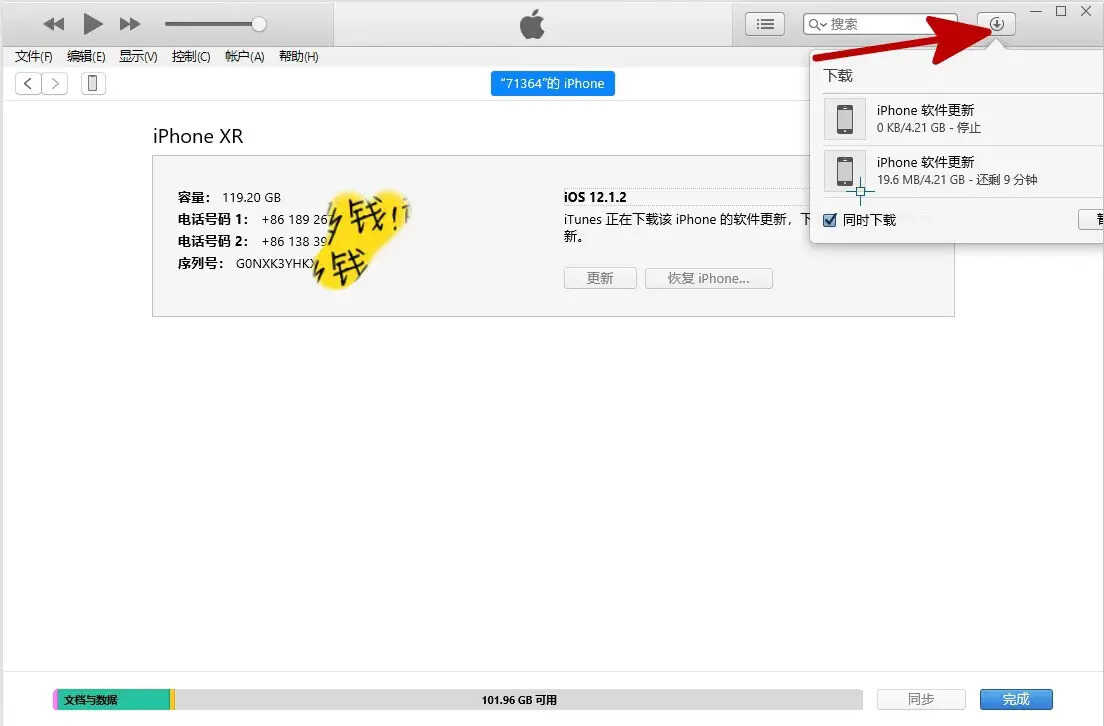Click the 搜索 search field
The width and height of the screenshot is (1104, 726).
click(x=880, y=24)
